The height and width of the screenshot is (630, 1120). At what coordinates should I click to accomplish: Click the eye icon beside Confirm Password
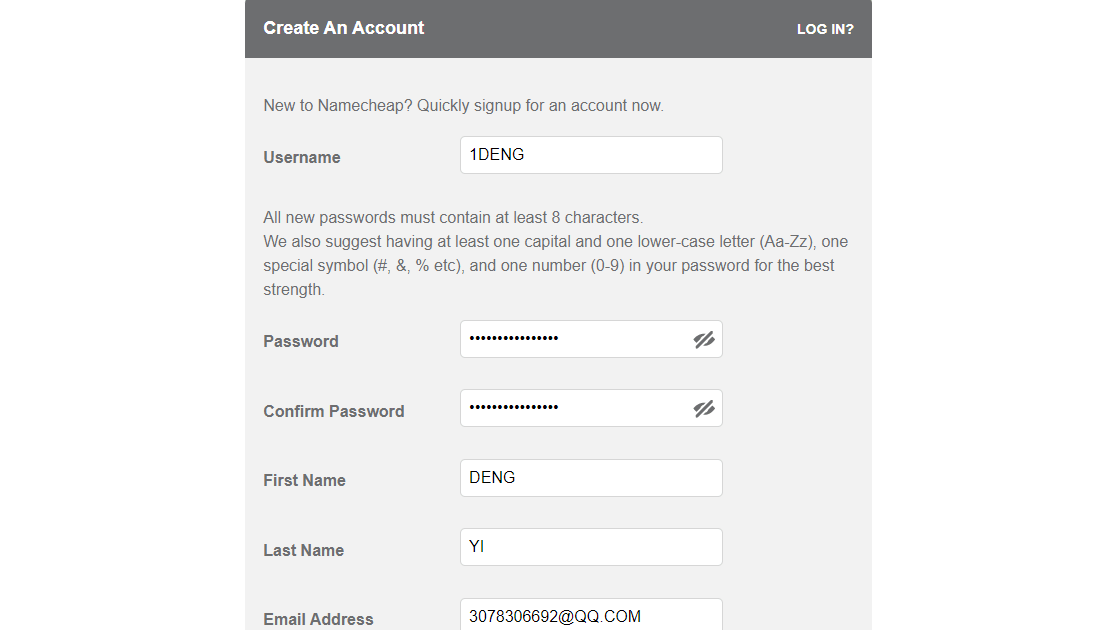[x=704, y=408]
